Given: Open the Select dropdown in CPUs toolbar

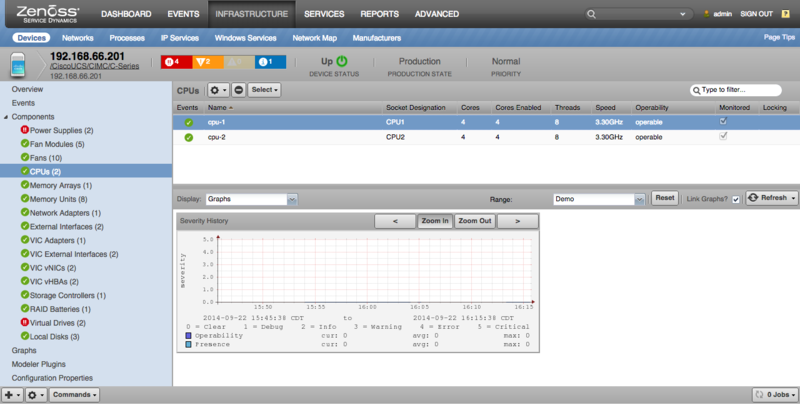Looking at the screenshot, I should click(x=264, y=90).
